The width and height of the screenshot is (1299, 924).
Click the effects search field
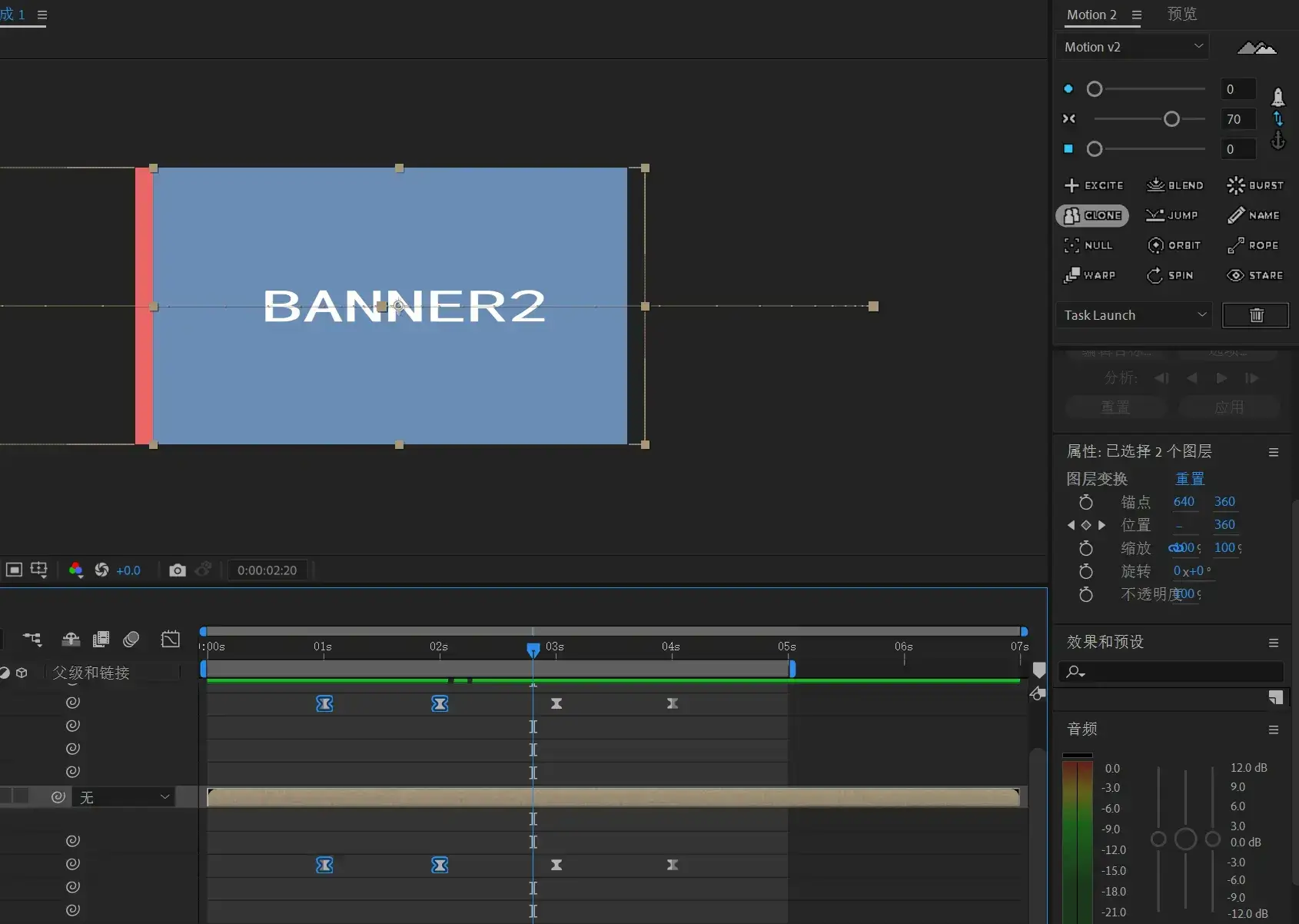[1171, 672]
